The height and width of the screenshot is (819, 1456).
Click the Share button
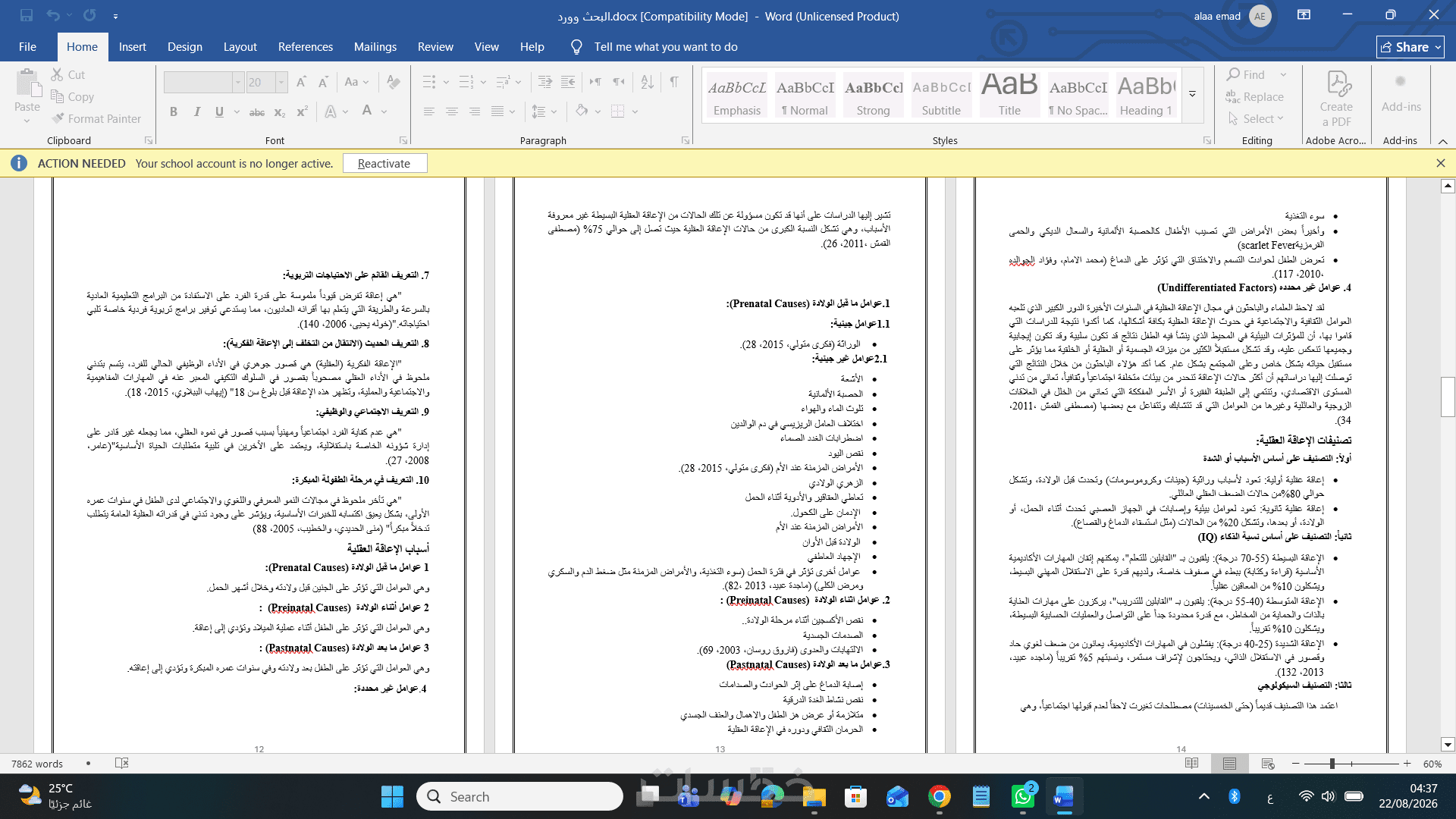point(1410,47)
